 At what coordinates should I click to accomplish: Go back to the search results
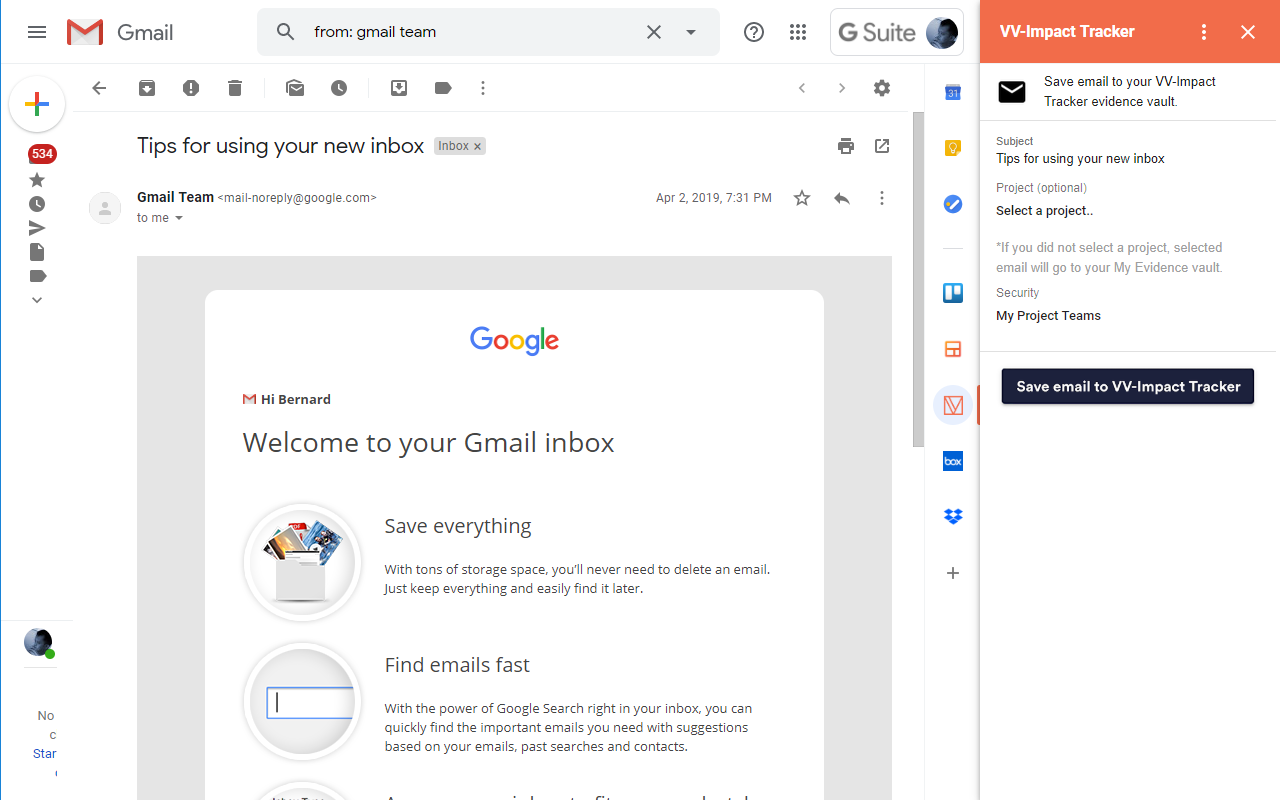click(99, 88)
